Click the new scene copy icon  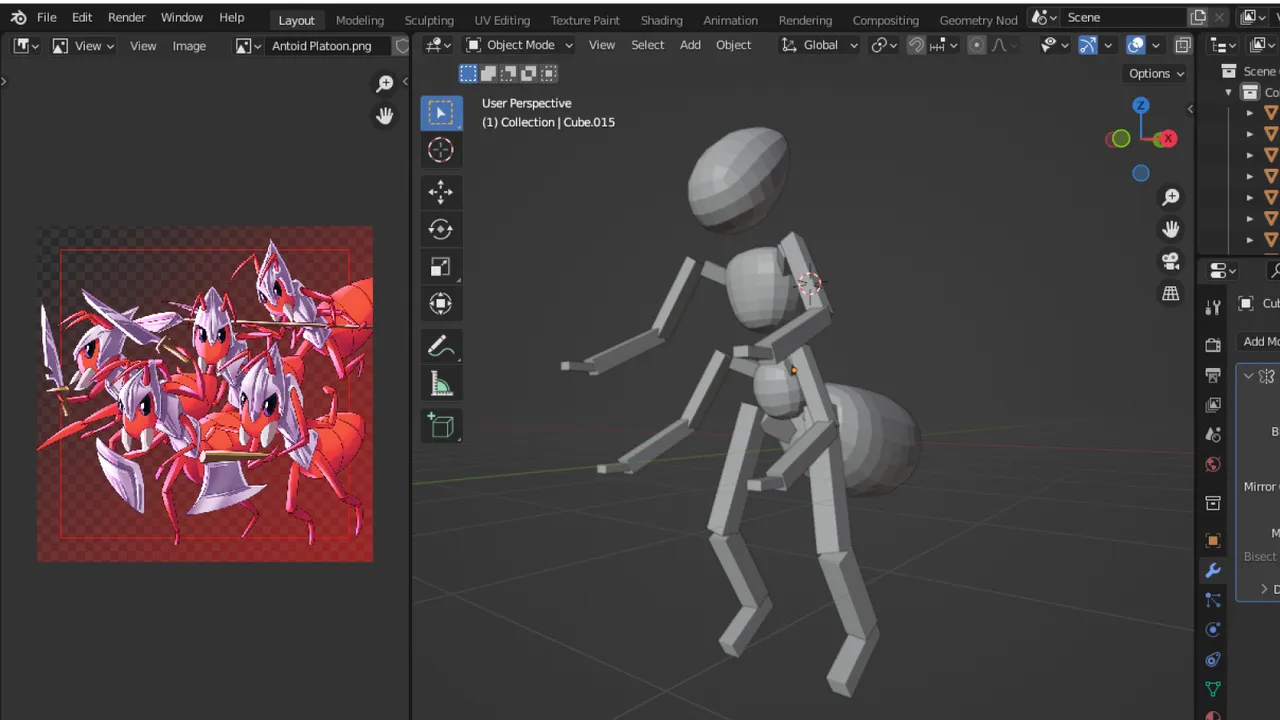1198,17
